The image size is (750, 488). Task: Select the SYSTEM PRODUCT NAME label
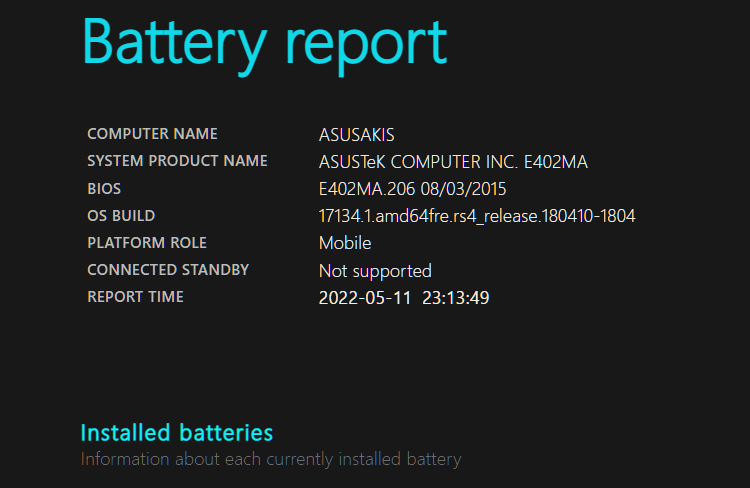pos(177,161)
